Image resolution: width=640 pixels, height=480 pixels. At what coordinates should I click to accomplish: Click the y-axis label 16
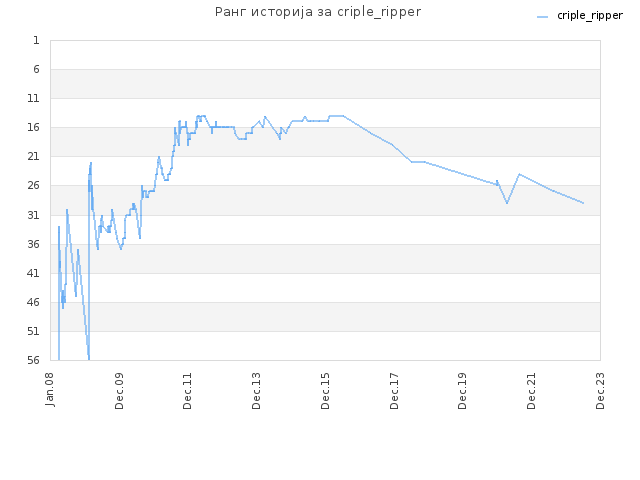pyautogui.click(x=33, y=127)
